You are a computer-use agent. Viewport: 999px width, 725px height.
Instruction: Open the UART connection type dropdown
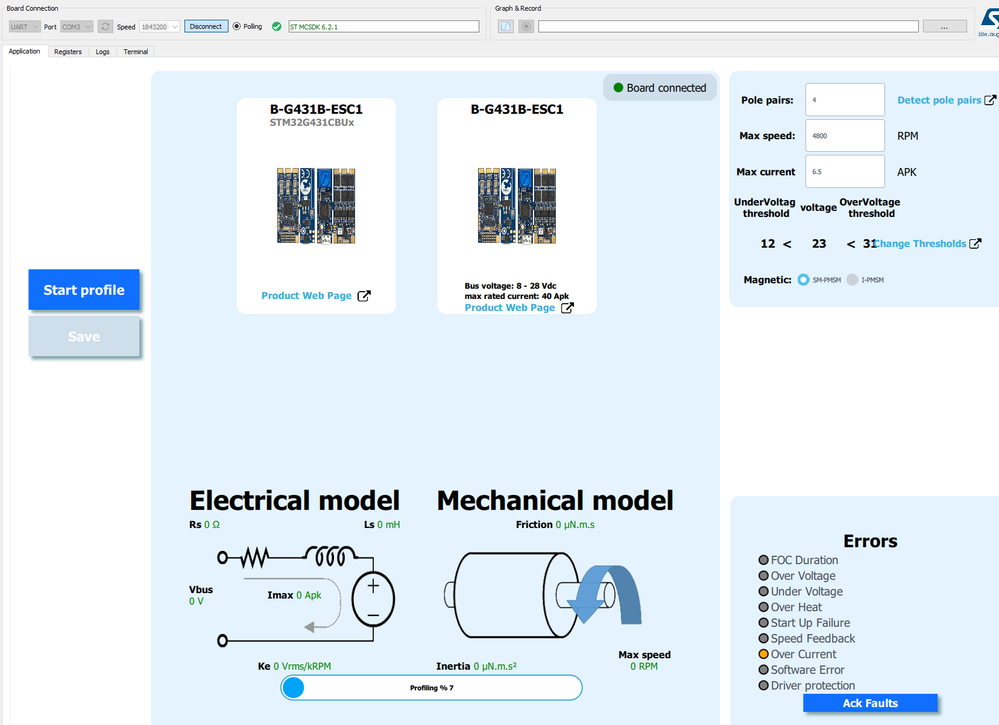tap(24, 27)
